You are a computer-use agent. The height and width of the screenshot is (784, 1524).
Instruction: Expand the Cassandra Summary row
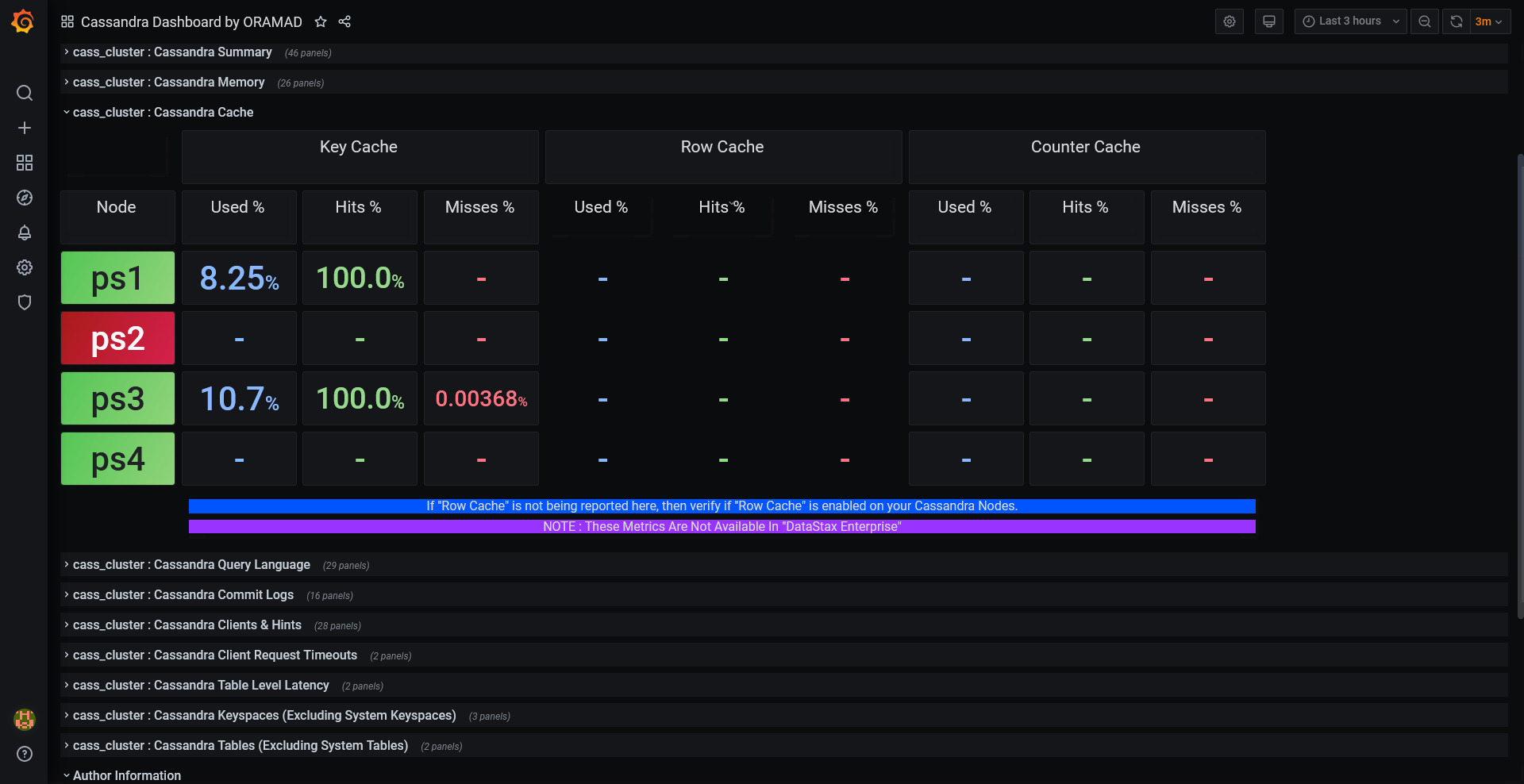pos(172,52)
